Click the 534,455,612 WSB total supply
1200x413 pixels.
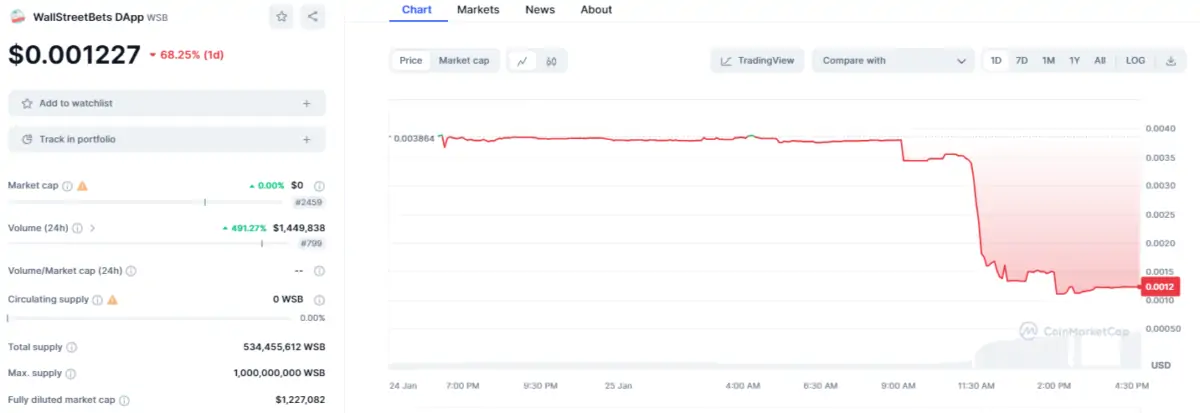tap(284, 347)
